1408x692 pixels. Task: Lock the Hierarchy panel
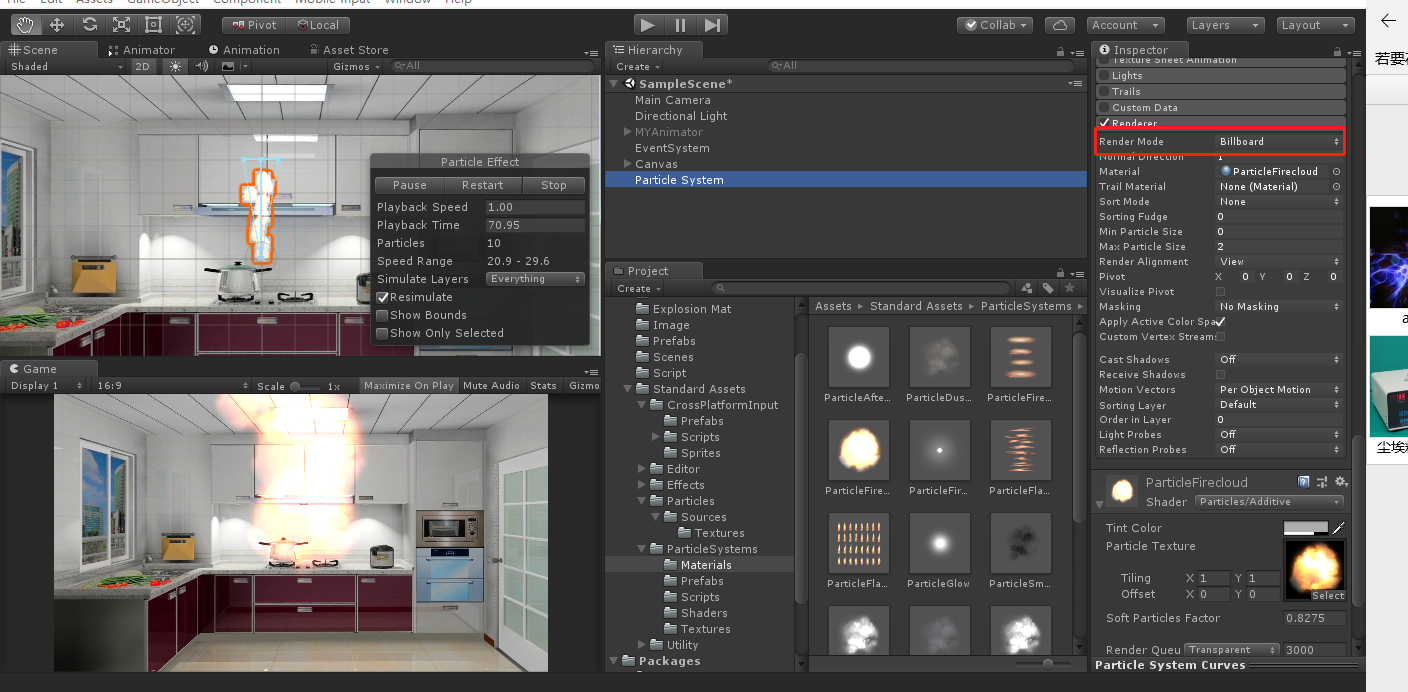1060,50
